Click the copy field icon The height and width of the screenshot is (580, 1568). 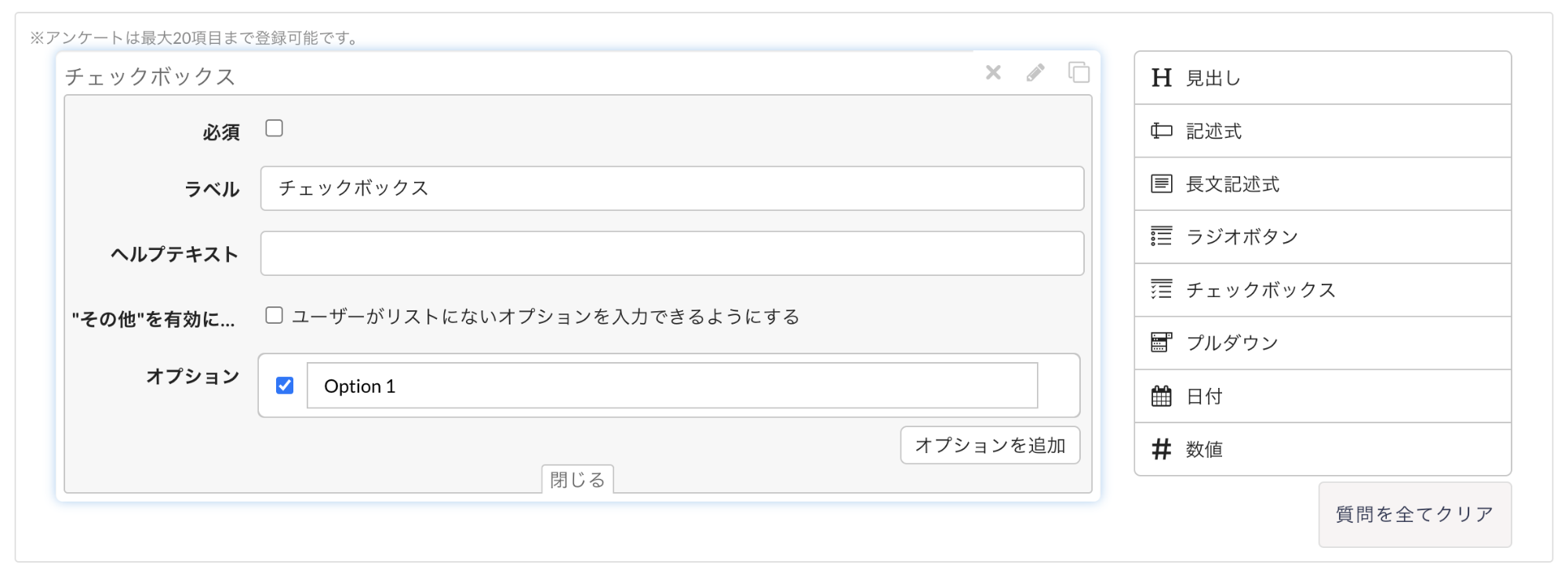pyautogui.click(x=1079, y=73)
